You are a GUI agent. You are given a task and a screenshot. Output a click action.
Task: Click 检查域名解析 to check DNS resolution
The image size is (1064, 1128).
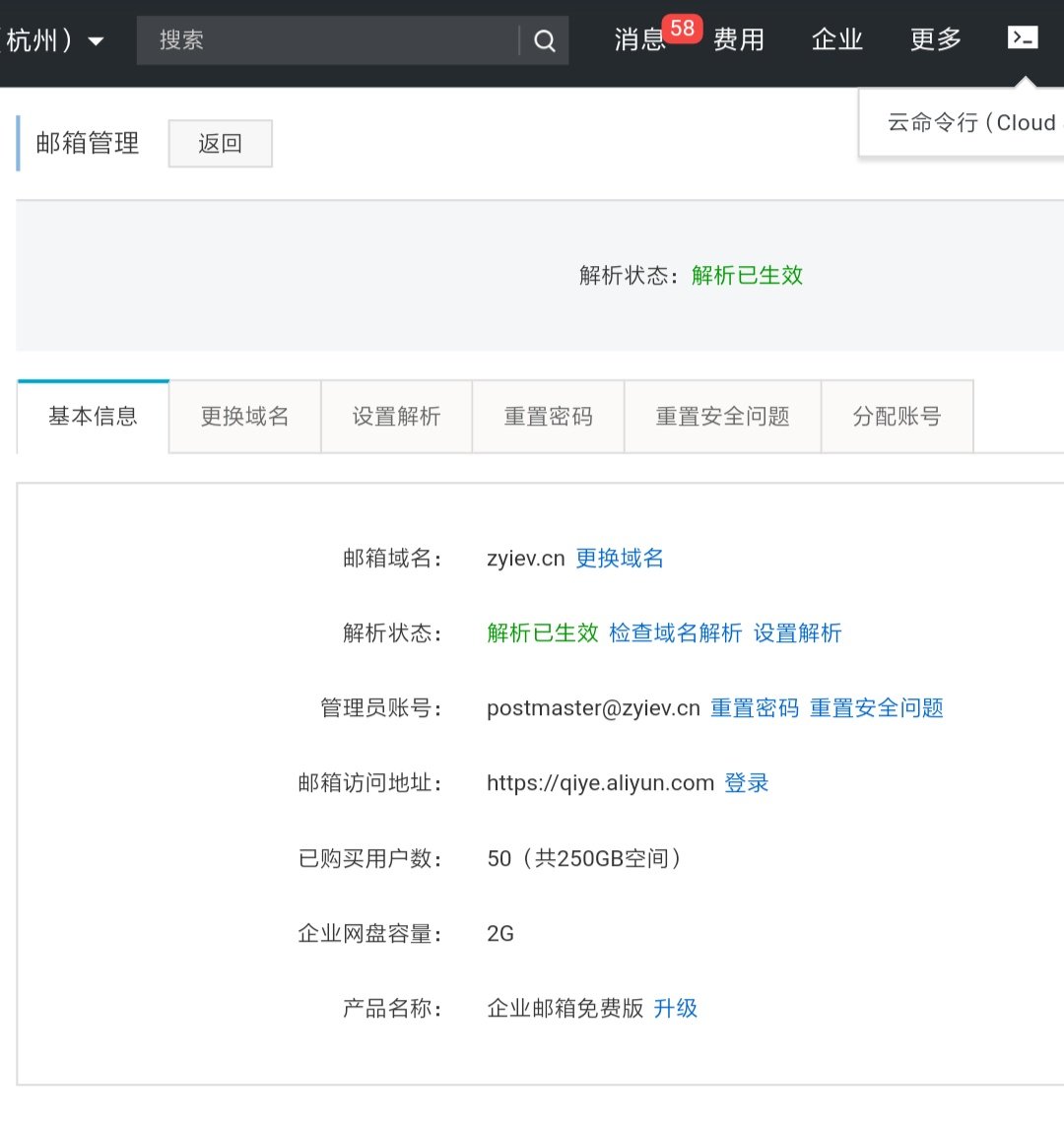(x=677, y=633)
